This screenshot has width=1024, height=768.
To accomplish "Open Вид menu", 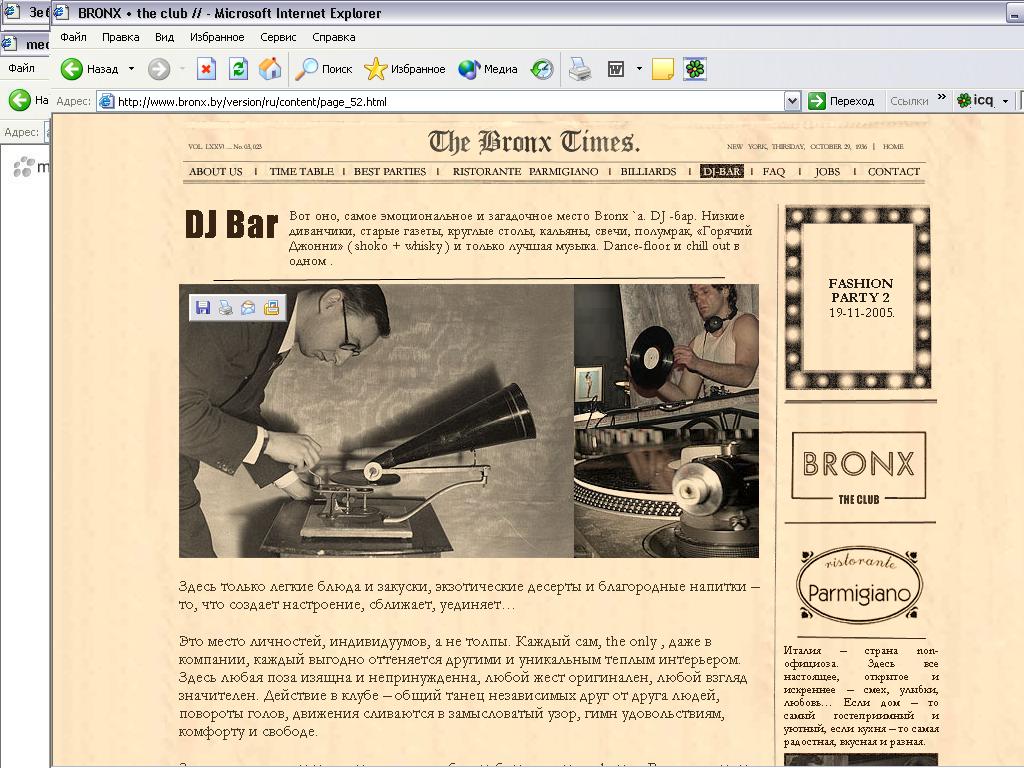I will click(x=165, y=37).
